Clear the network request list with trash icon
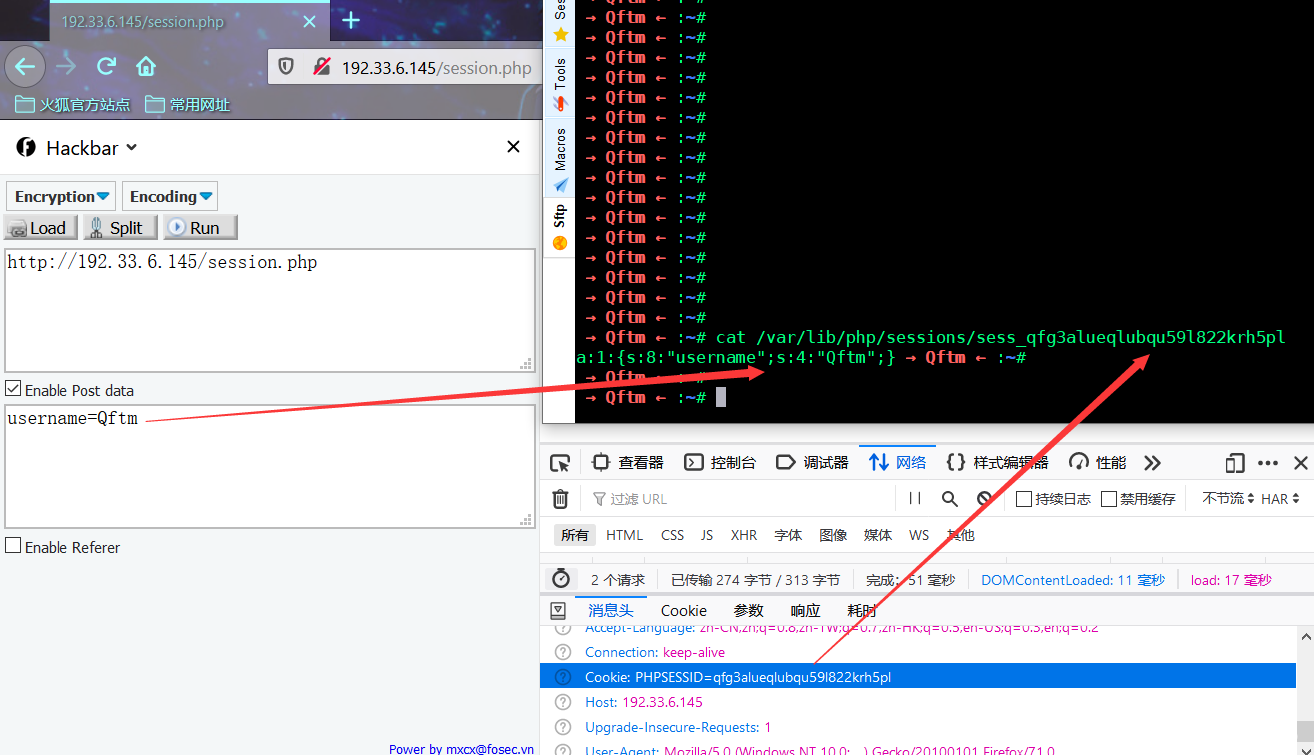The image size is (1314, 755). (x=560, y=498)
